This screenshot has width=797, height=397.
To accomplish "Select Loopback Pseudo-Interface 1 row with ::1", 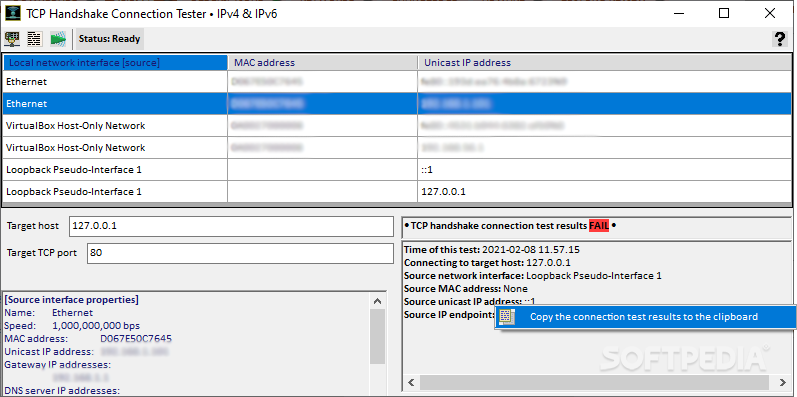I will [x=397, y=170].
